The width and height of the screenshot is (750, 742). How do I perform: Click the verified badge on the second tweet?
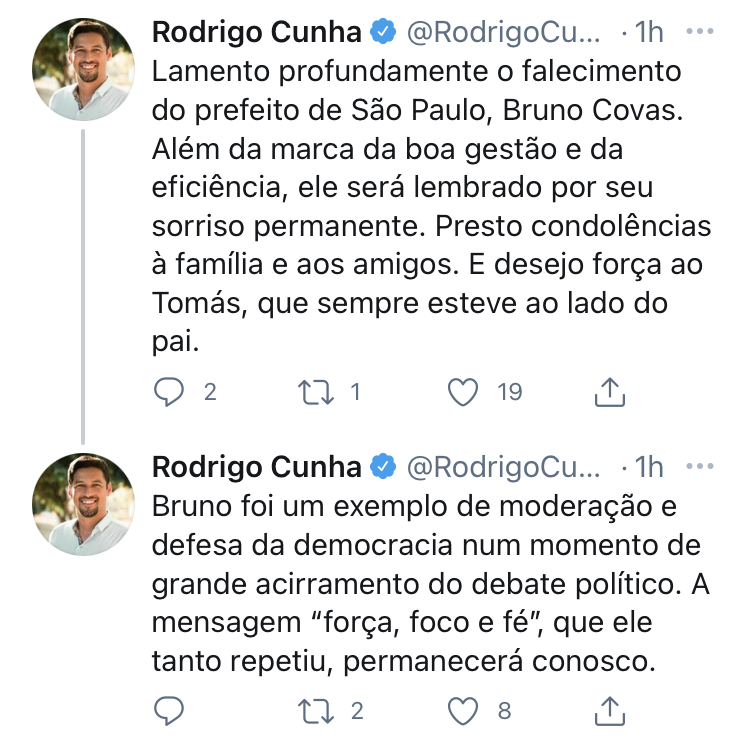pyautogui.click(x=383, y=467)
